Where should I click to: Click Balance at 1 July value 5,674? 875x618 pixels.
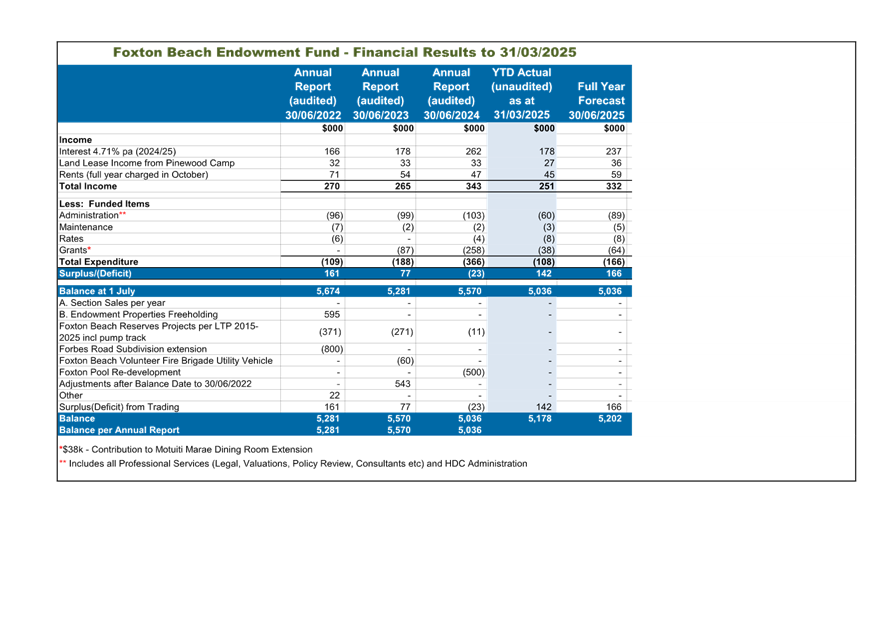coord(328,291)
